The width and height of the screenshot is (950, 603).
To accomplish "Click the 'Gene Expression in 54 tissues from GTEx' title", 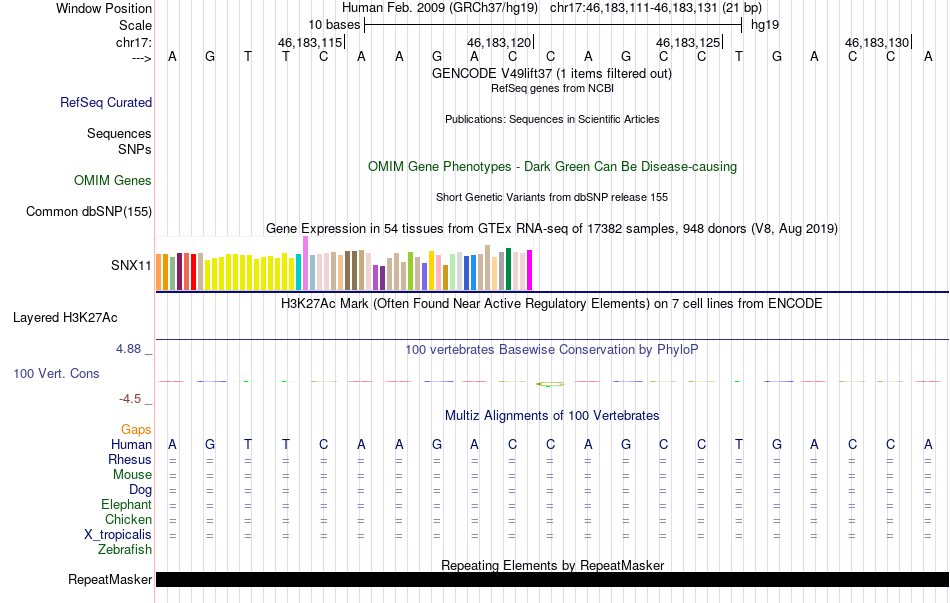I will [552, 228].
